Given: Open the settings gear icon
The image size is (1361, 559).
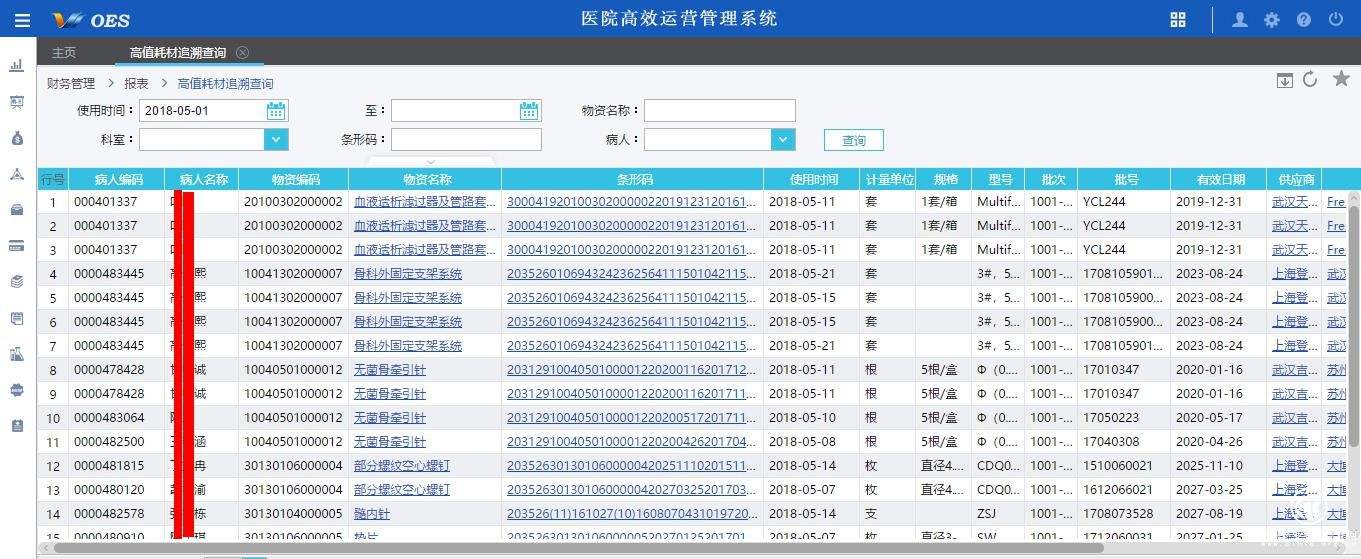Looking at the screenshot, I should 1272,20.
